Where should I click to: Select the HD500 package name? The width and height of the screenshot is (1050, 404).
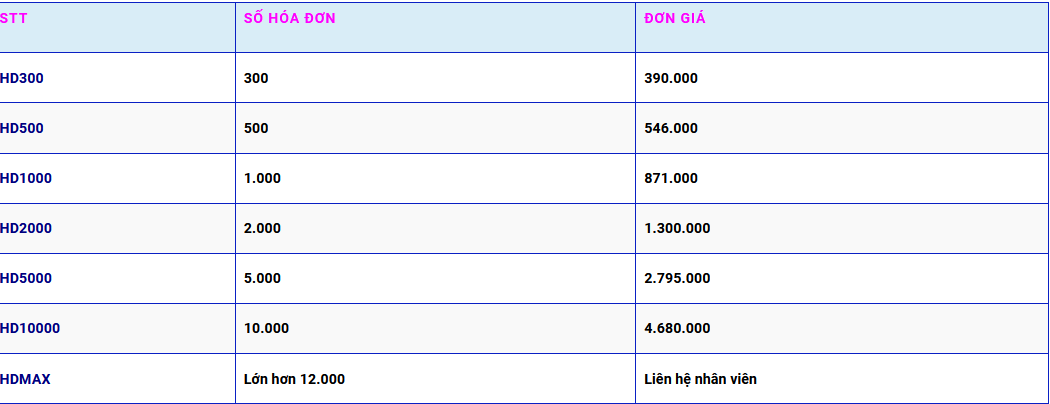click(x=21, y=128)
